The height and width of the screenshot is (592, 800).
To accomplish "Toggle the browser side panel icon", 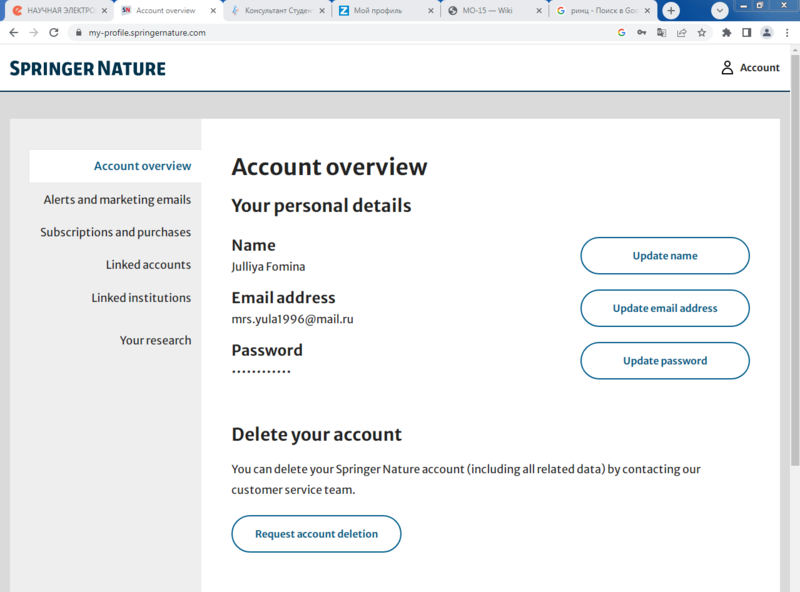I will pos(746,33).
